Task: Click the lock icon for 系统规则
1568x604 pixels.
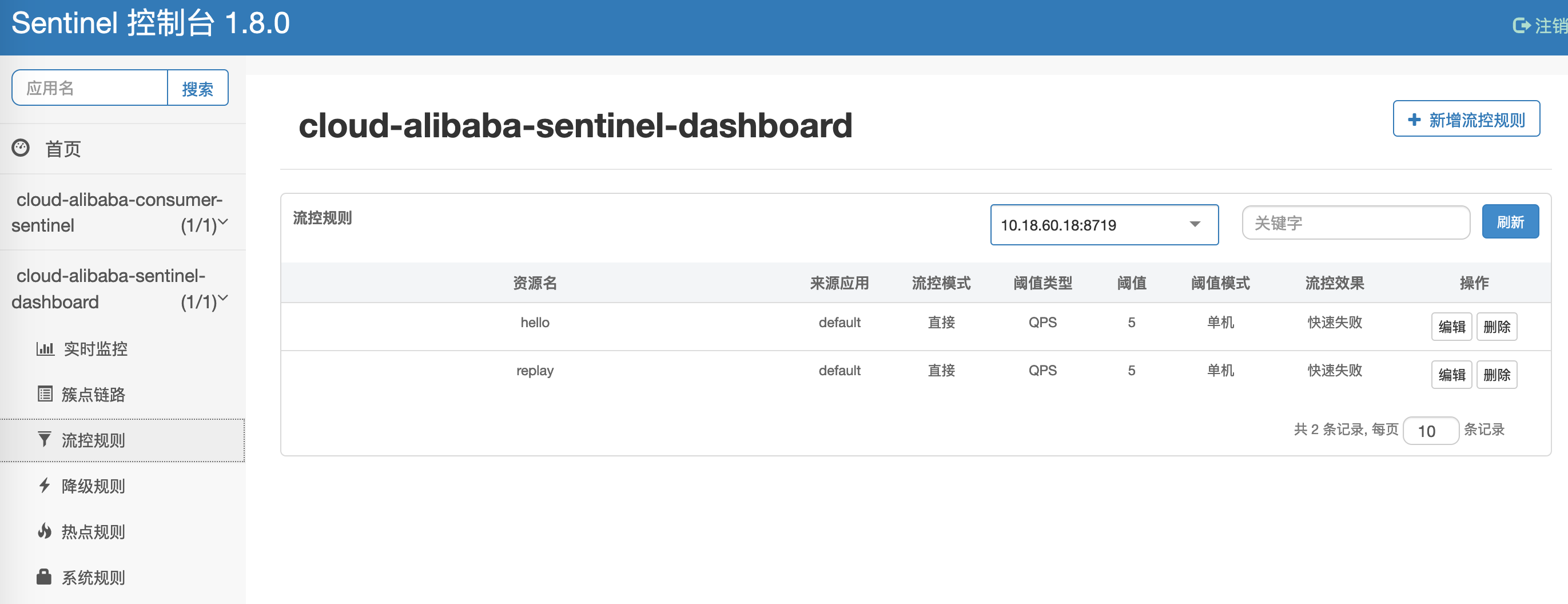Action: click(44, 577)
